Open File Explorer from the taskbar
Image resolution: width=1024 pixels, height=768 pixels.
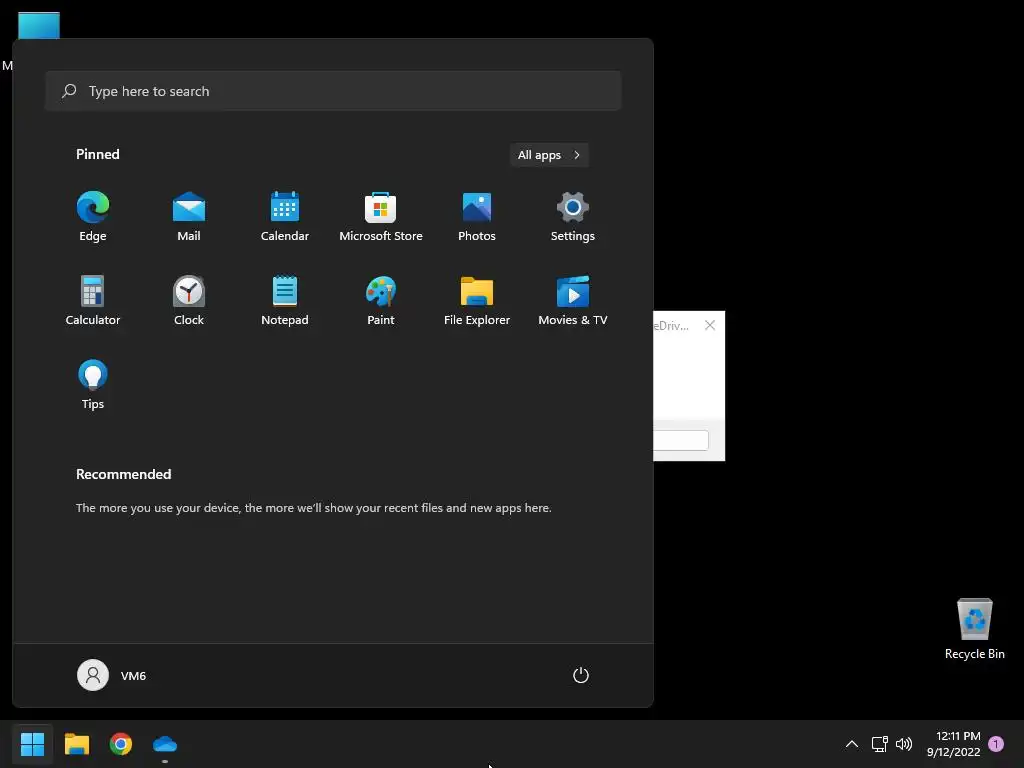[x=76, y=744]
